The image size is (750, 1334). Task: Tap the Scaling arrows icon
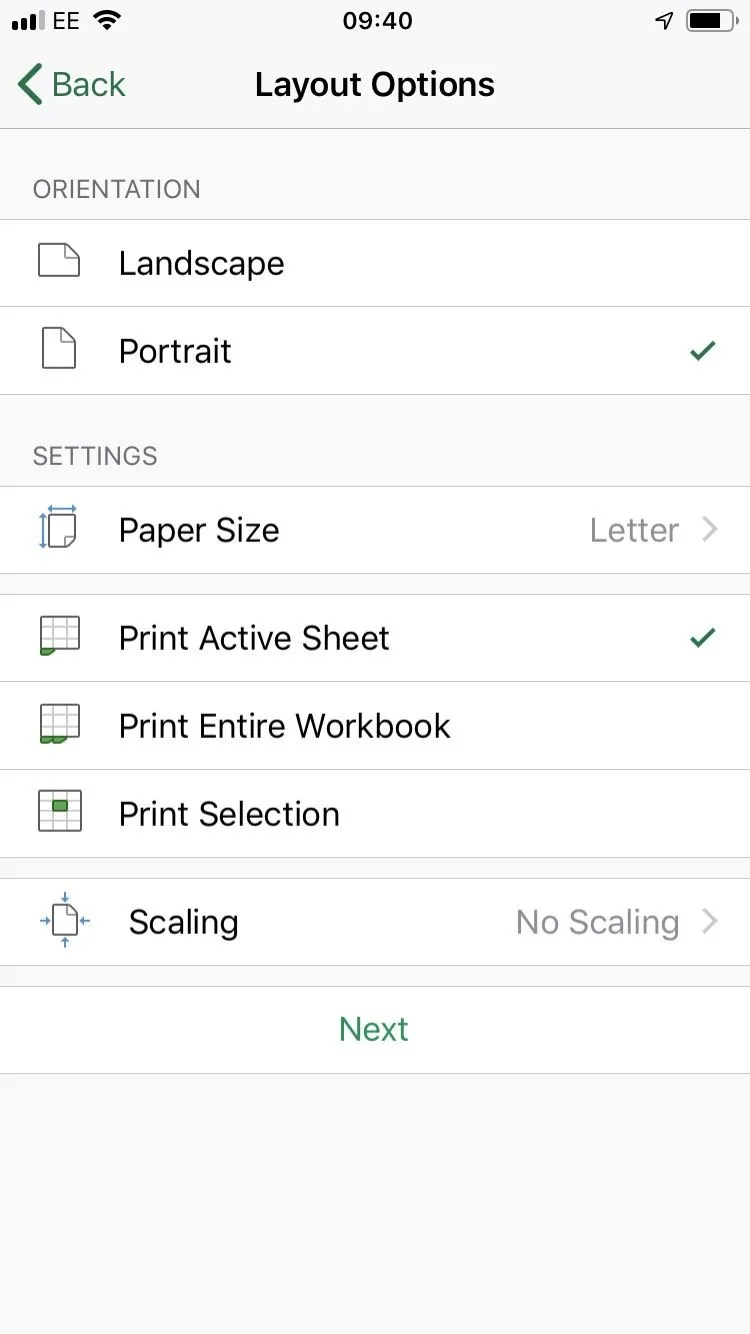tap(65, 921)
